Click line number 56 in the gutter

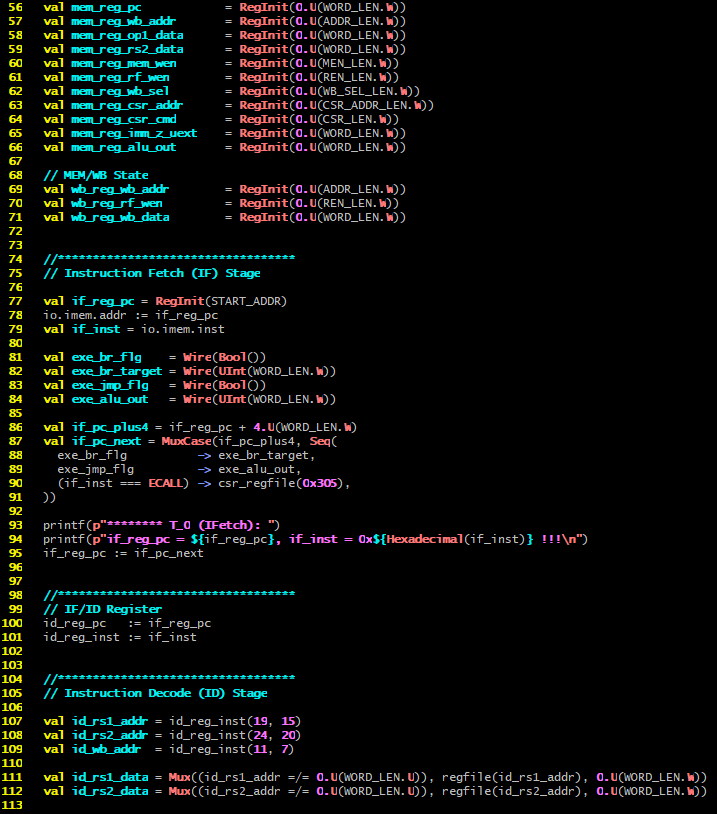click(16, 7)
